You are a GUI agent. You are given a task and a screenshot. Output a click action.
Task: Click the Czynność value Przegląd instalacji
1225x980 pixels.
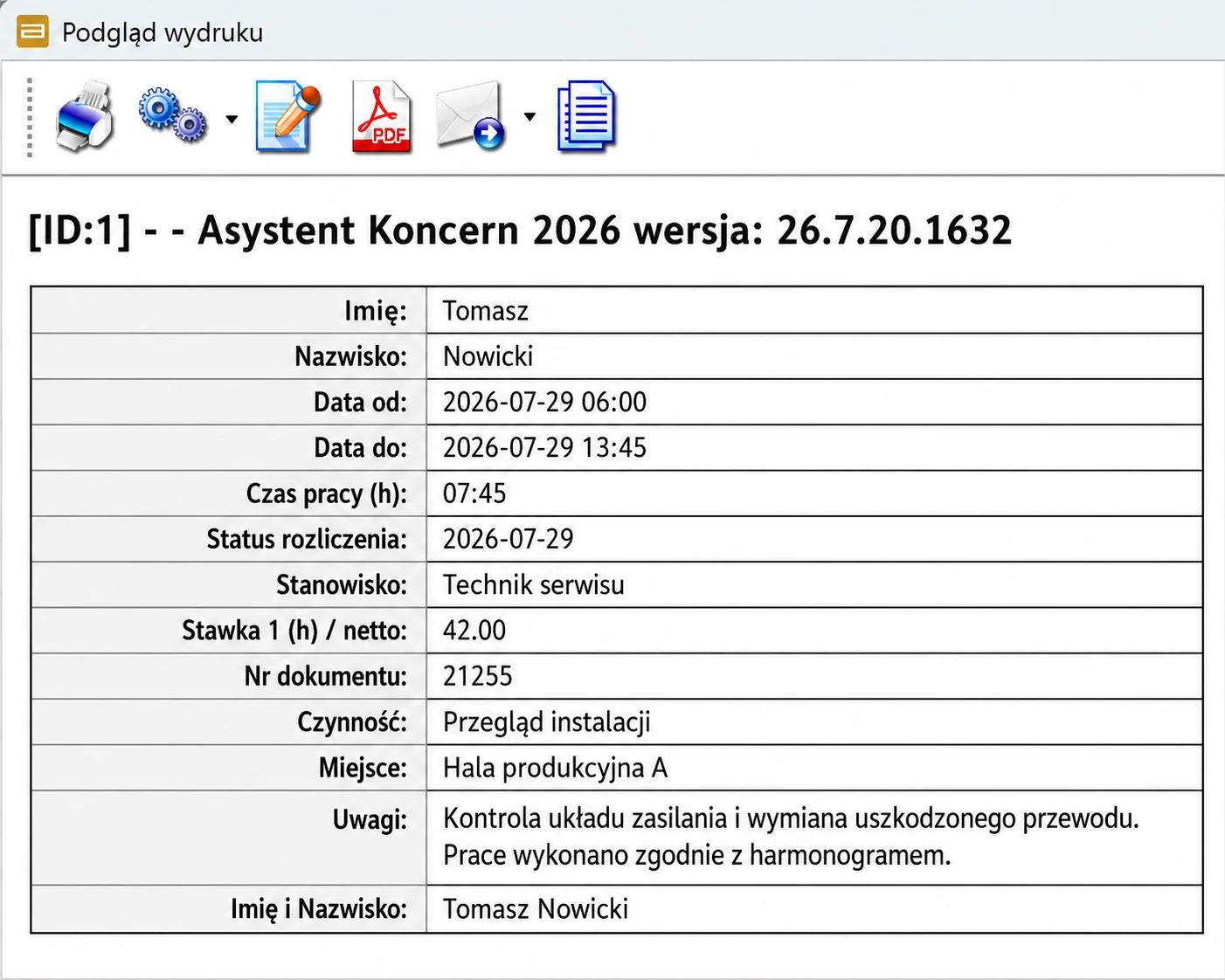point(547,722)
